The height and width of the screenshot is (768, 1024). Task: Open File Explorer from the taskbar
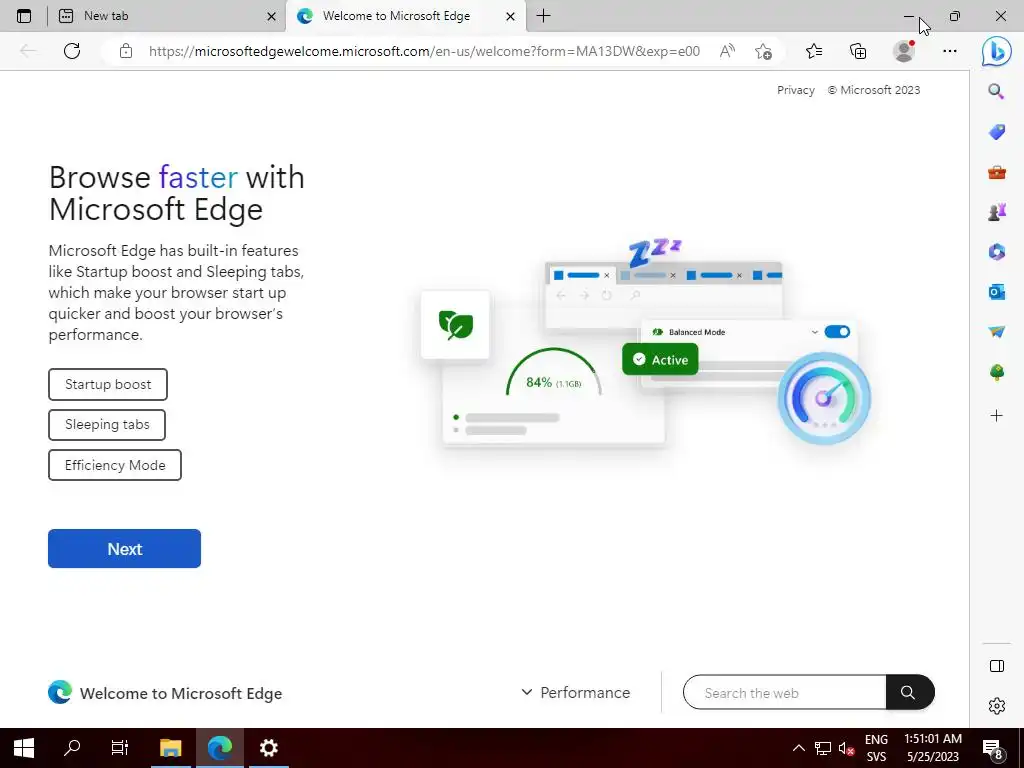point(170,748)
